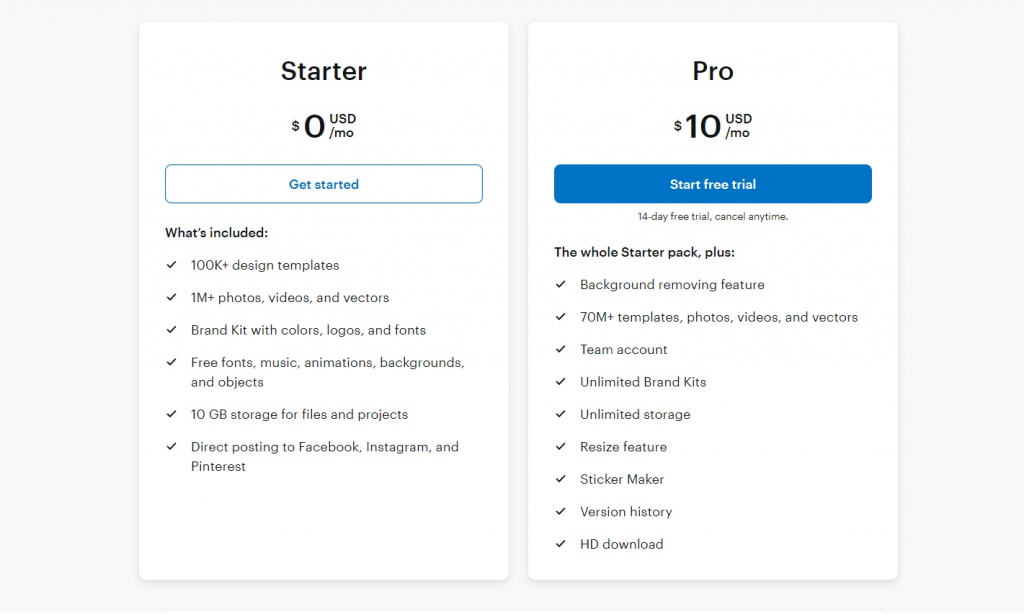
Task: Click checkmark beside HD download
Action: click(561, 544)
